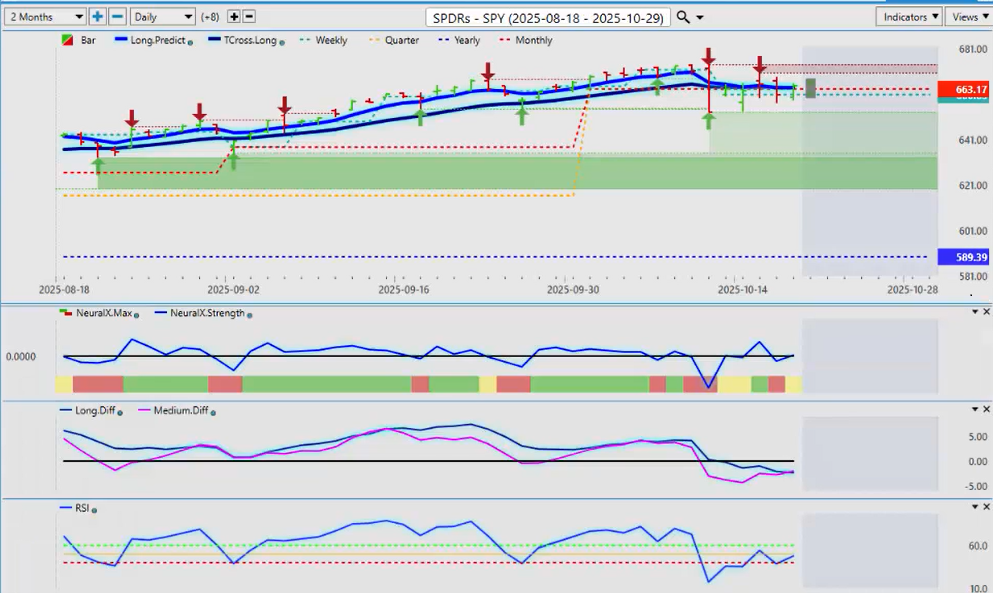Click the Bar legend color swatch

coord(67,41)
